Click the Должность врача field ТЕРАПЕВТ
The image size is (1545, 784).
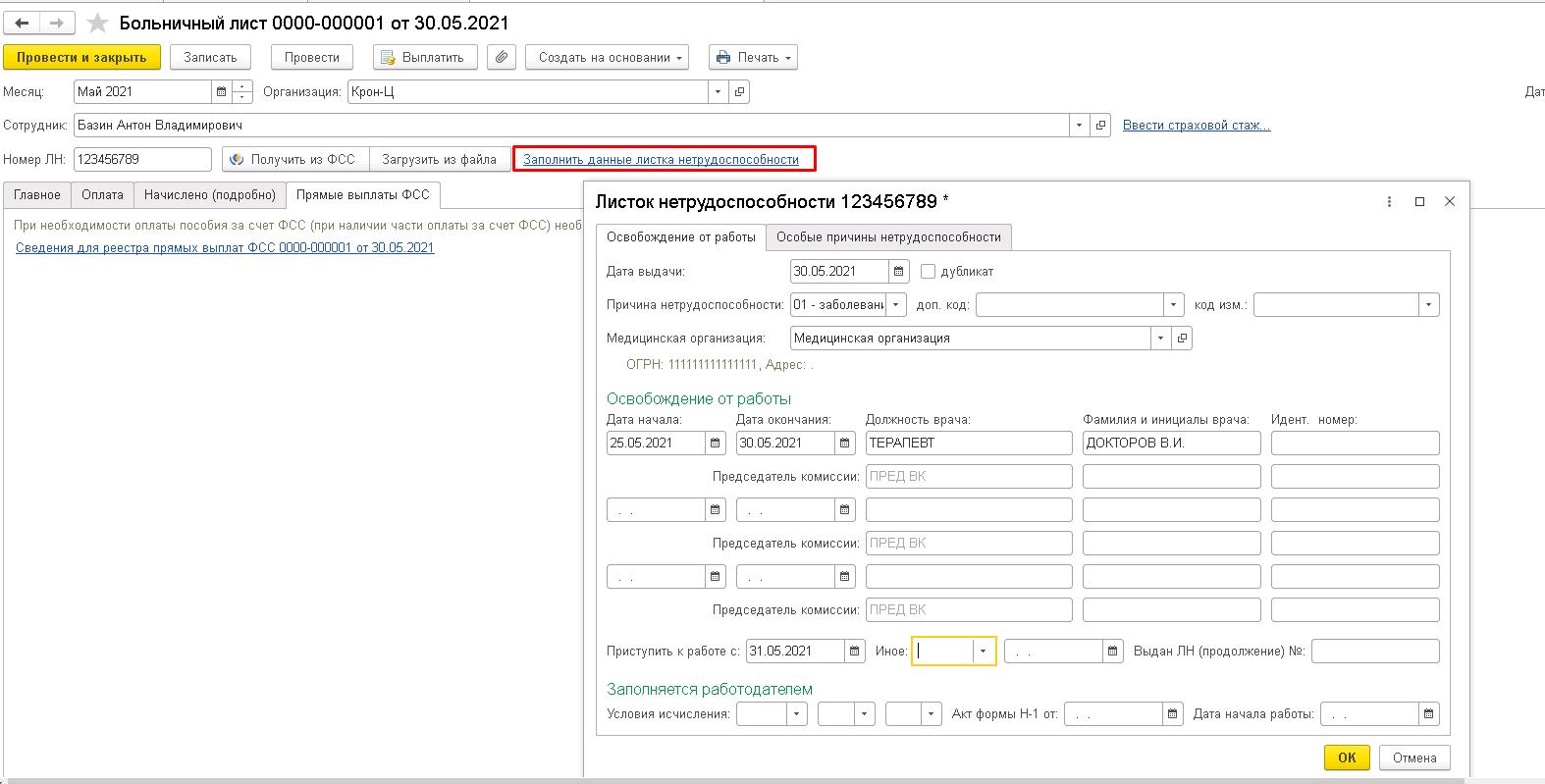969,444
